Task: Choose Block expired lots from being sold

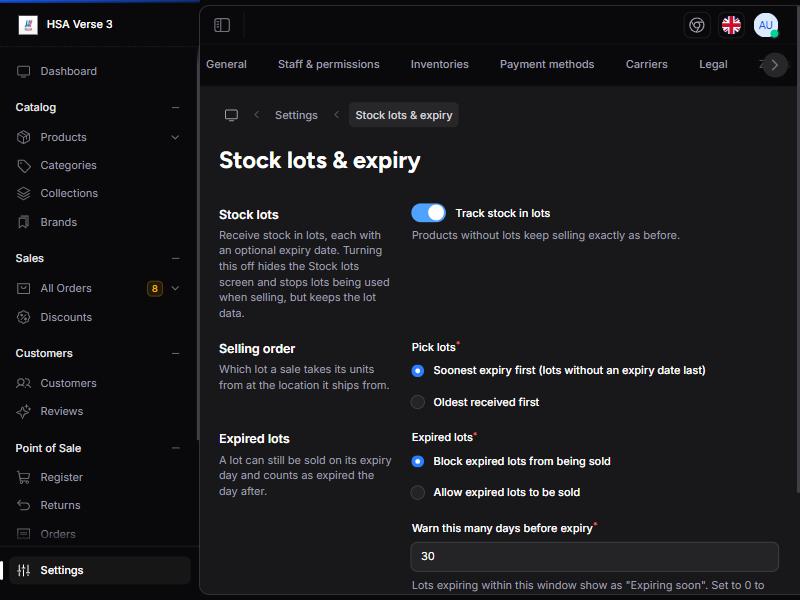Action: tap(418, 461)
